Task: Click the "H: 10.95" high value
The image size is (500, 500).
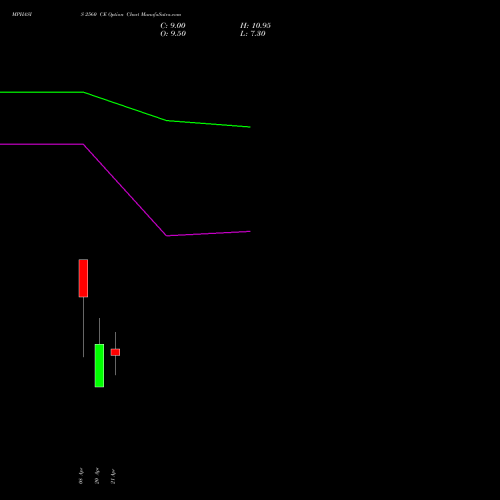Action: [255, 26]
